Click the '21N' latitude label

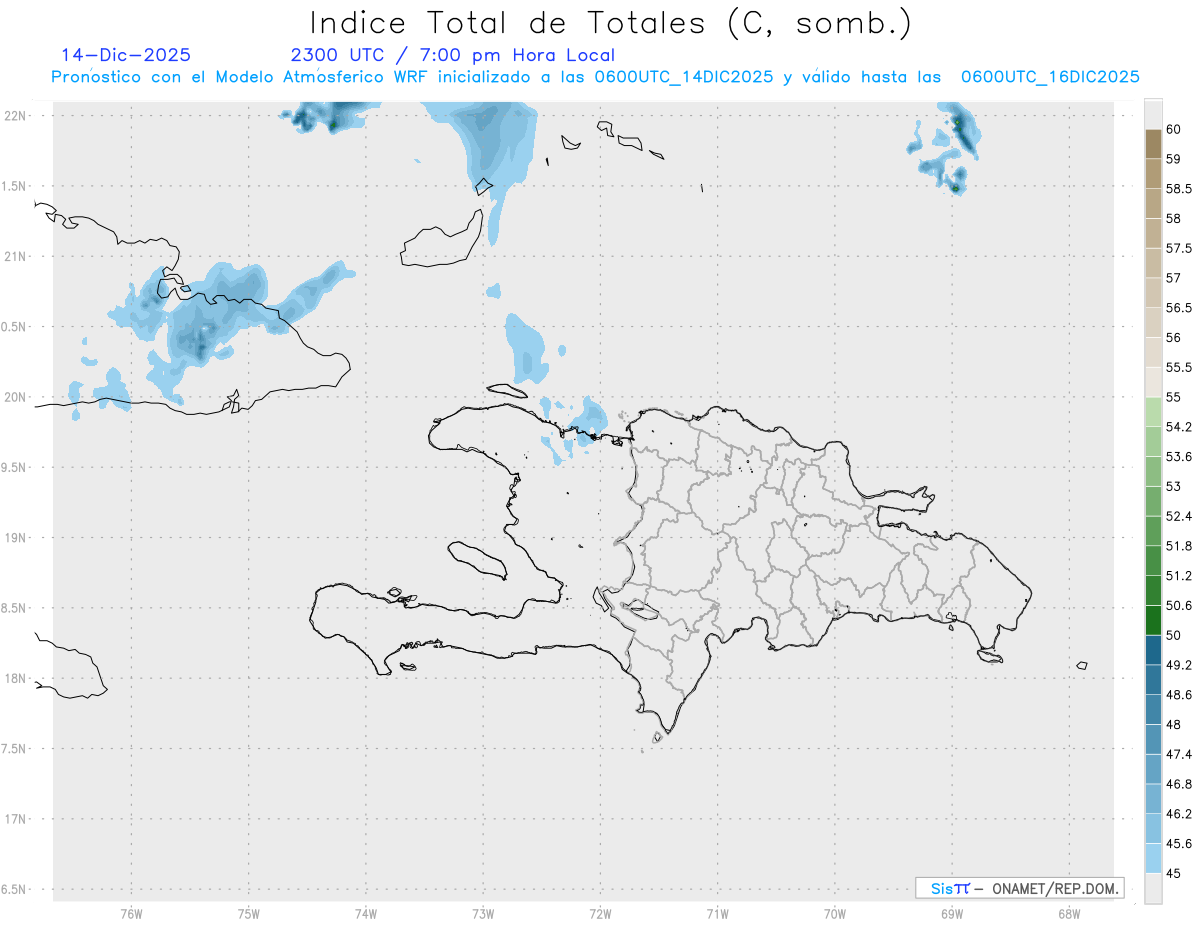point(15,257)
